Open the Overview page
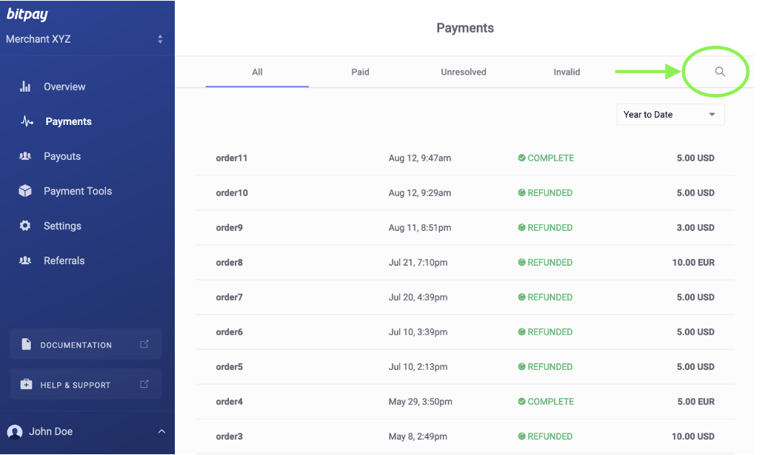768x455 pixels. pyautogui.click(x=64, y=87)
